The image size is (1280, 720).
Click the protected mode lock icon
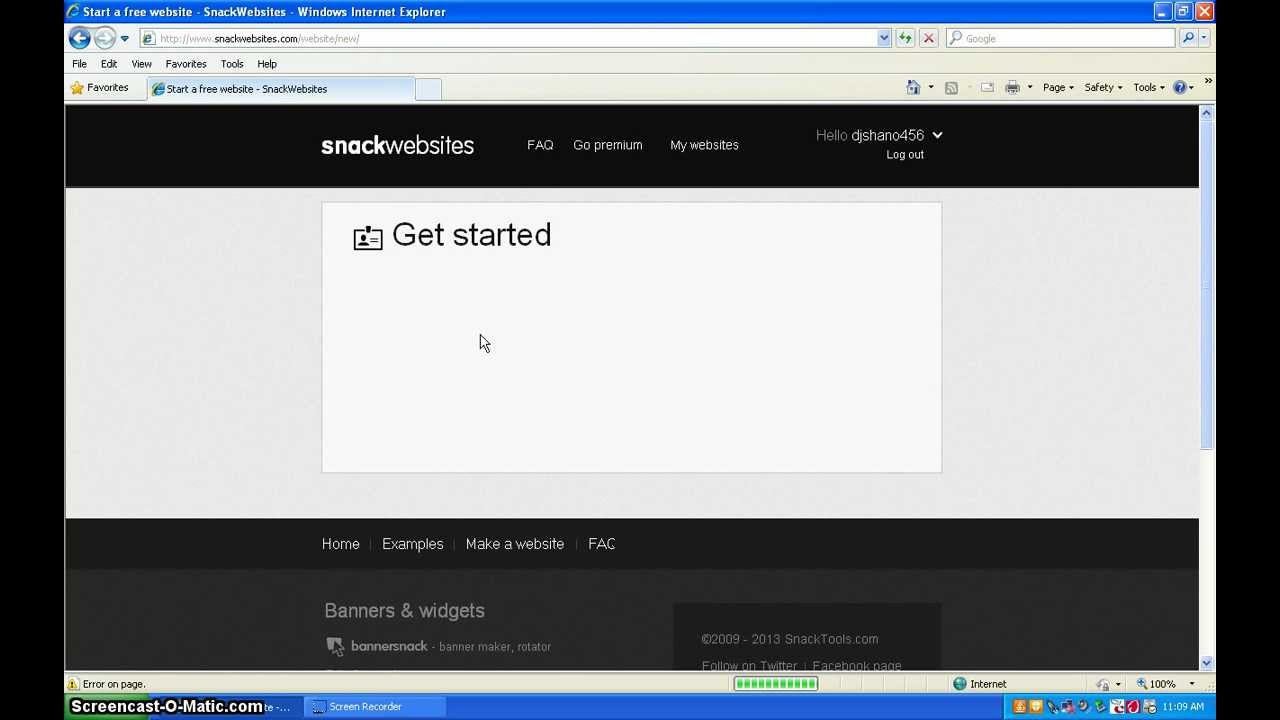click(1103, 684)
